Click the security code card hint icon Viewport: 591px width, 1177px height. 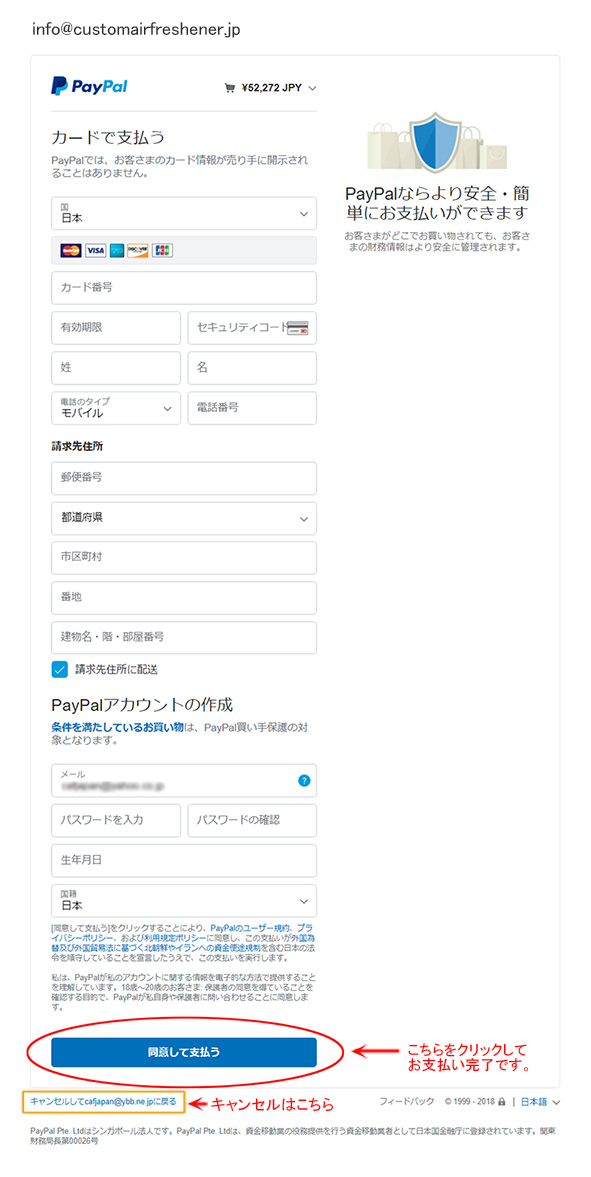pyautogui.click(x=299, y=328)
